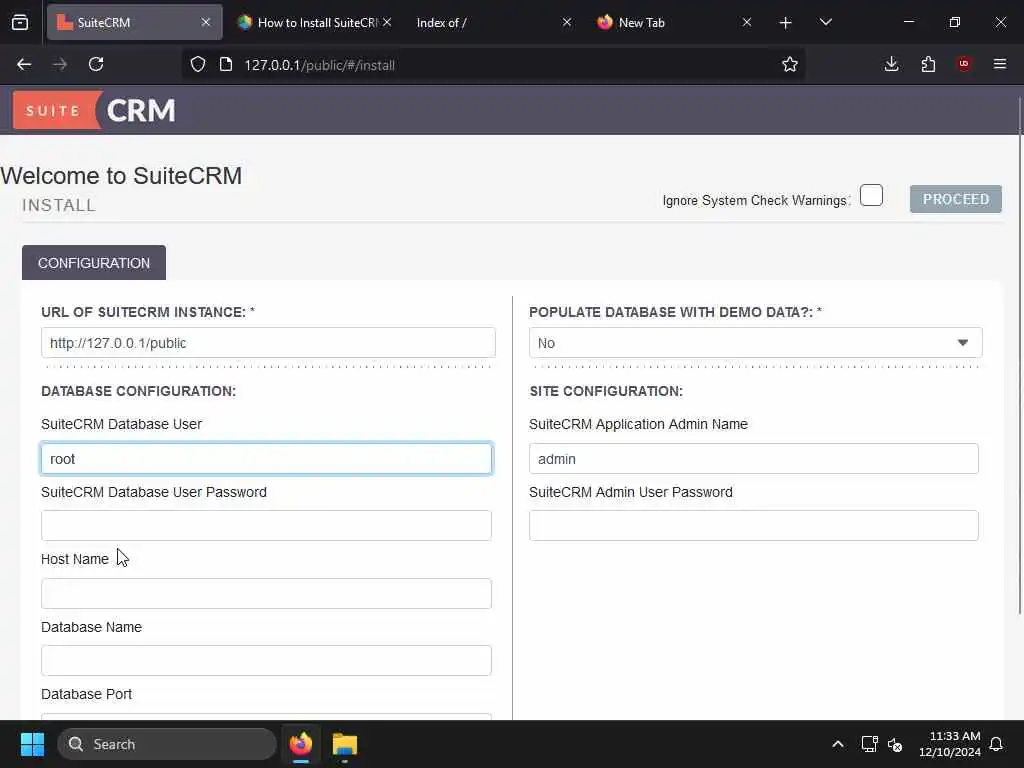
Task: Click the URL of SuiteCRM Instance field
Action: 268,343
